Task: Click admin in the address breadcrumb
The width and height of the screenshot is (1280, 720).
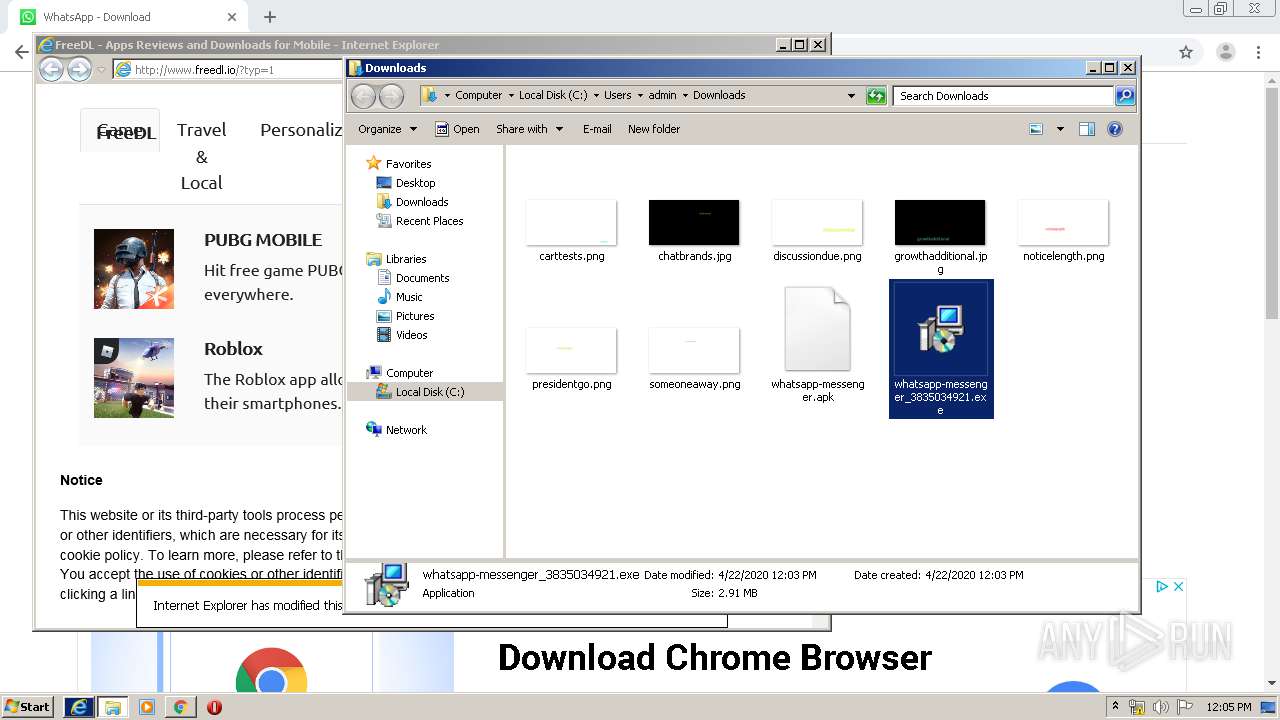Action: point(662,95)
